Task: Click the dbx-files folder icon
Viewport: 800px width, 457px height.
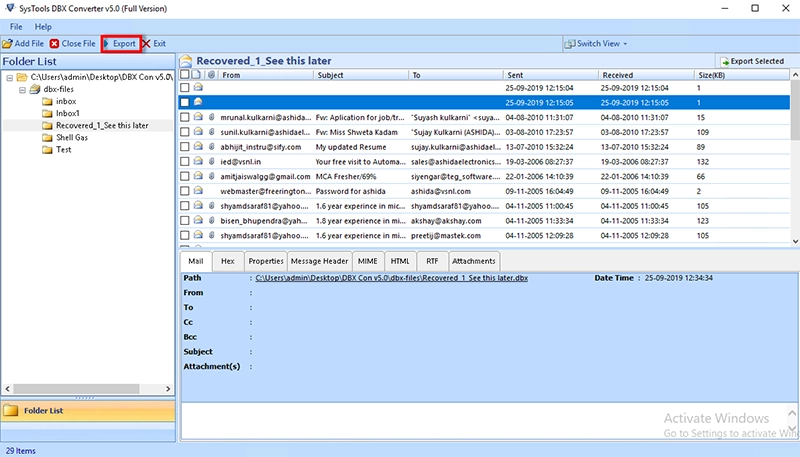Action: pyautogui.click(x=35, y=89)
